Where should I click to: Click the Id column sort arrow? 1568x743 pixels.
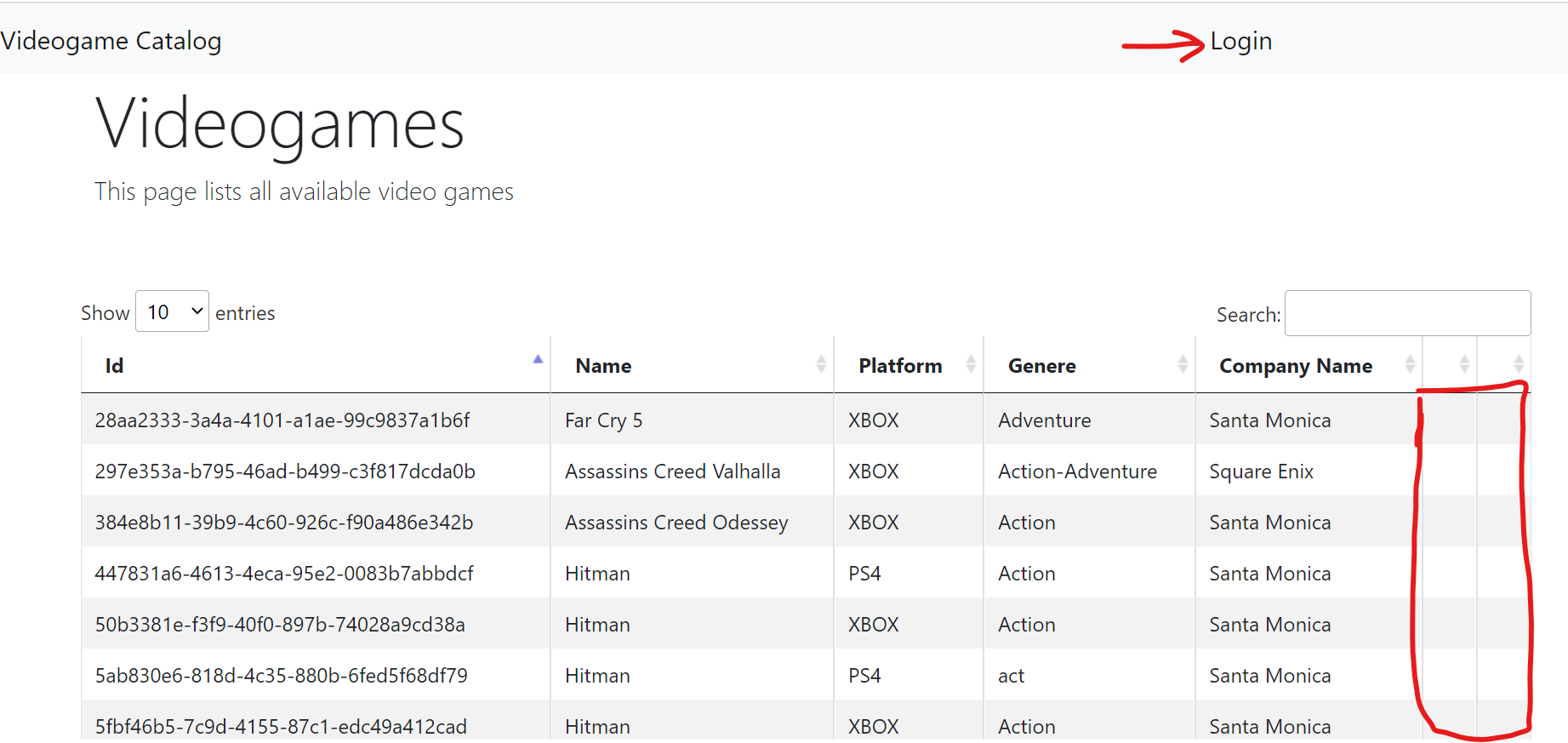point(538,360)
